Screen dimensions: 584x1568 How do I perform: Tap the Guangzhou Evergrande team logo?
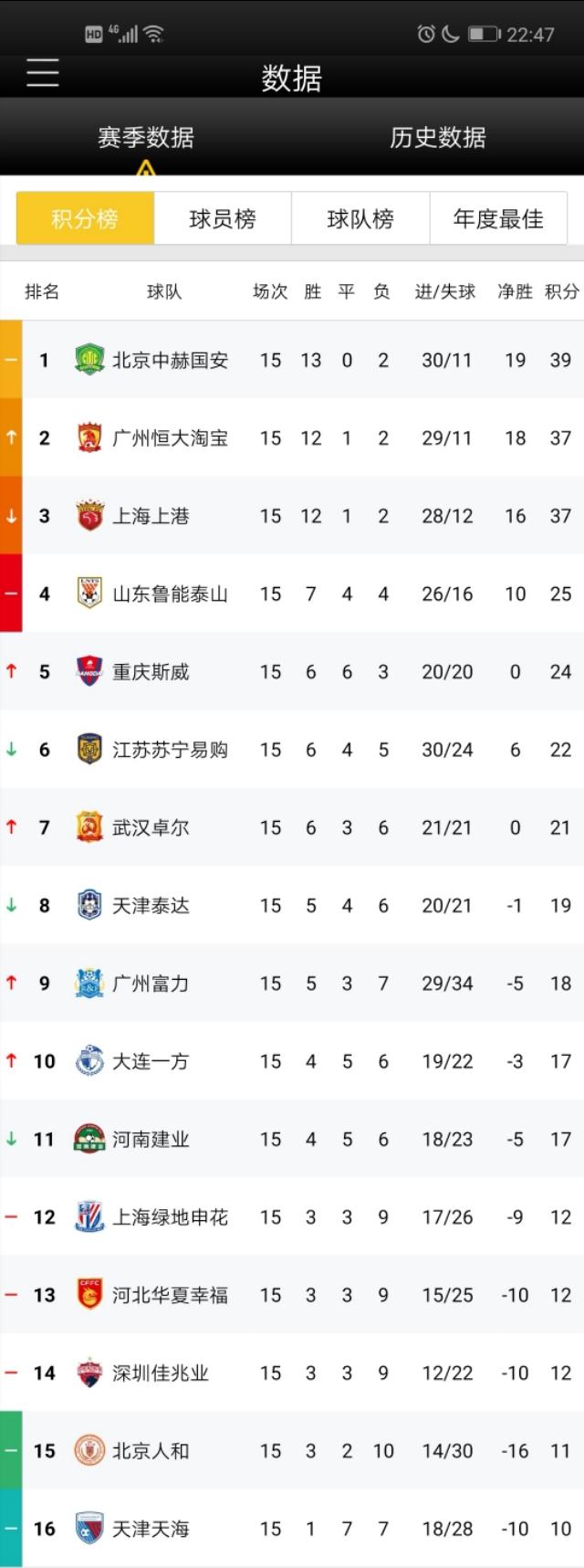(89, 437)
